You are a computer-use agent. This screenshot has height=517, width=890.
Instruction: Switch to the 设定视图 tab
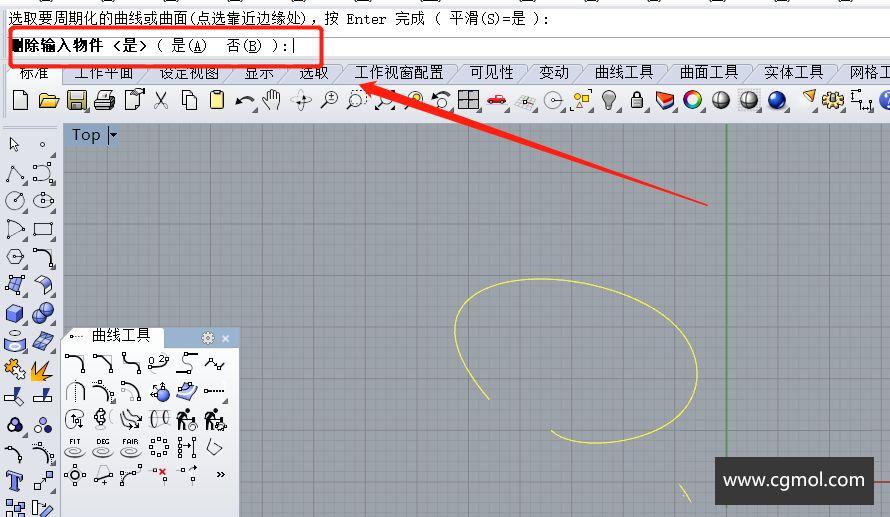[x=189, y=73]
